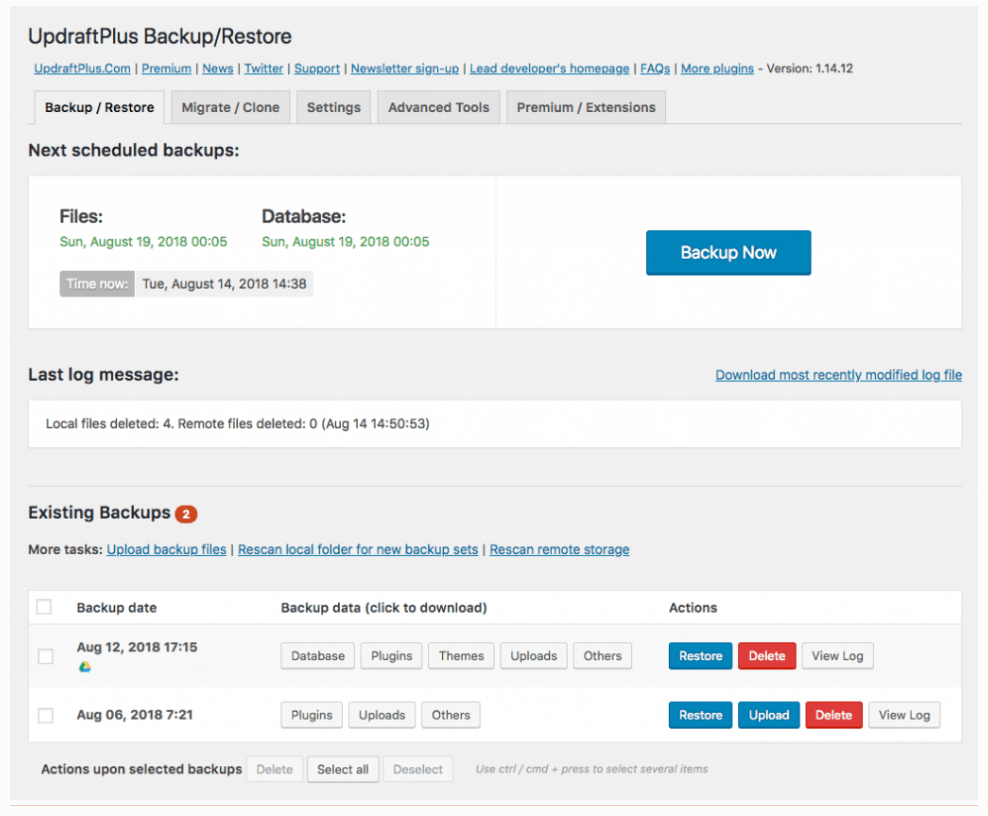The height and width of the screenshot is (816, 988).
Task: Visit the Twitter link
Action: click(263, 69)
